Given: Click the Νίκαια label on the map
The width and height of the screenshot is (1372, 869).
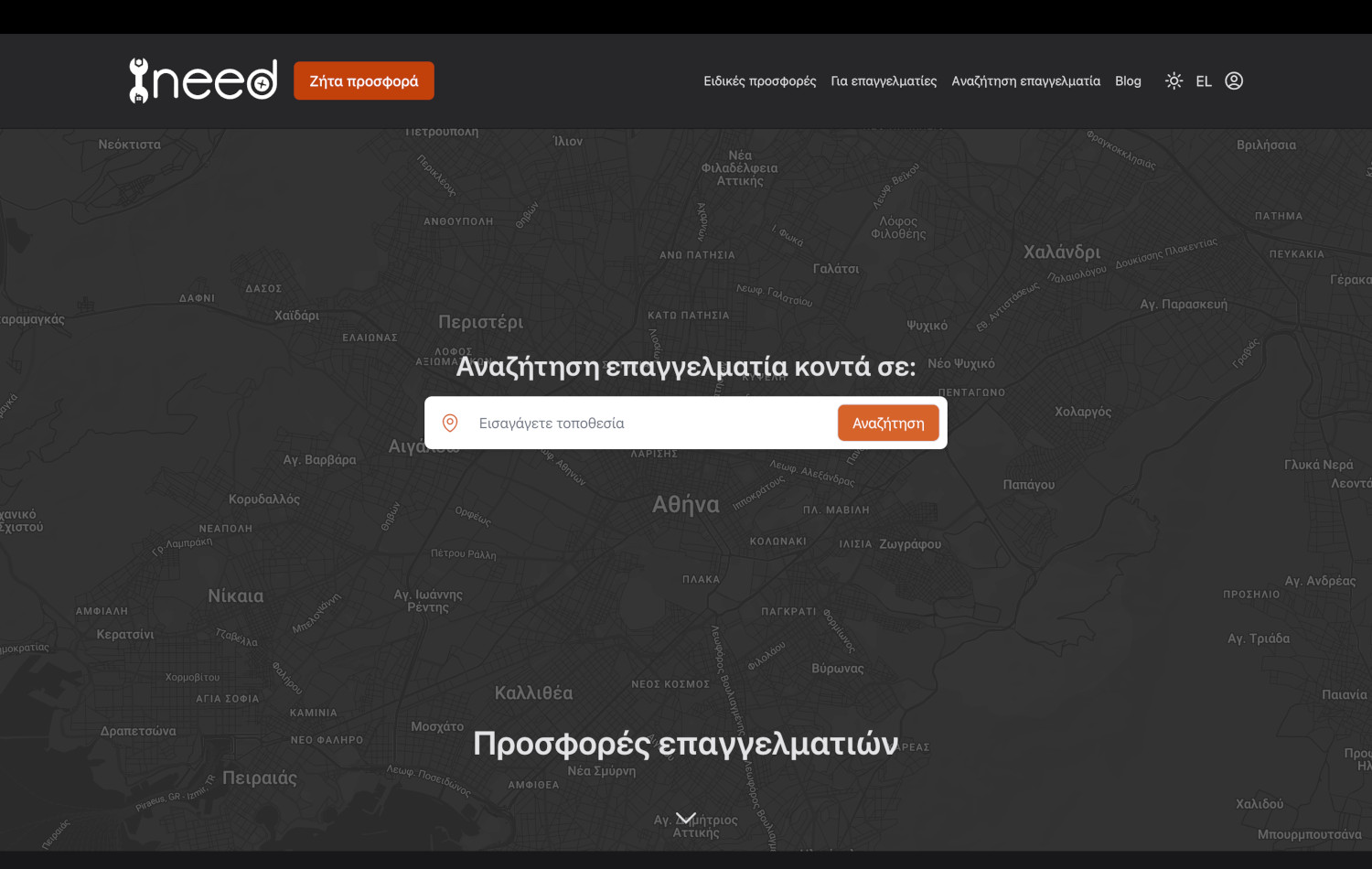Looking at the screenshot, I should coord(236,595).
